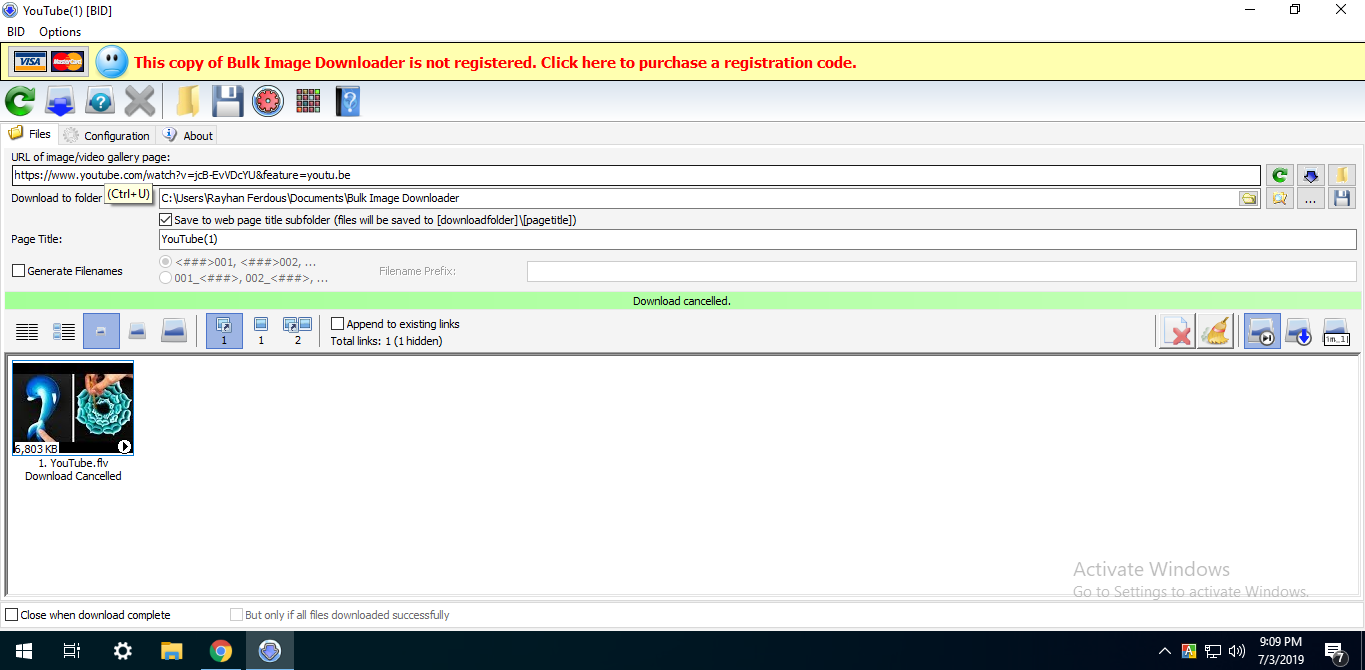Toggle the linked images filter labeled 1
The width and height of the screenshot is (1365, 670).
224,331
